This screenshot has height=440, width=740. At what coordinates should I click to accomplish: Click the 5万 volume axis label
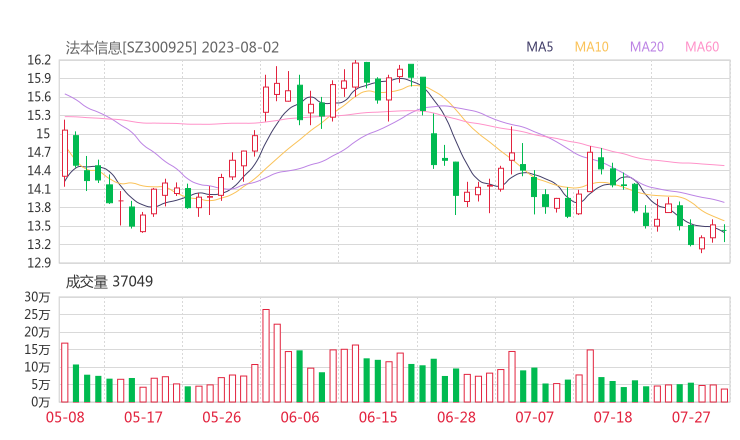[41, 385]
